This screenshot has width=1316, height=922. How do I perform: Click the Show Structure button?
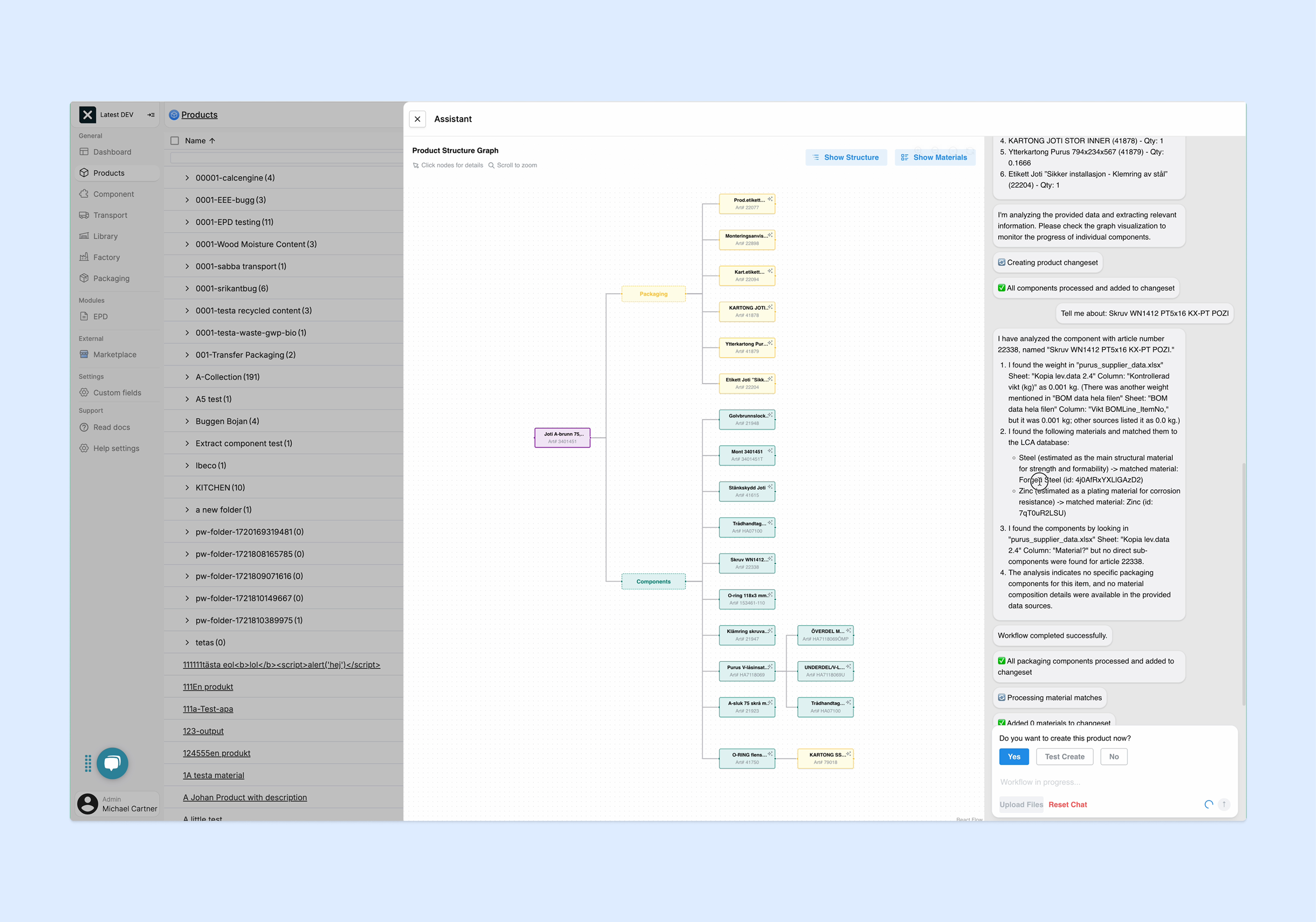coord(846,157)
